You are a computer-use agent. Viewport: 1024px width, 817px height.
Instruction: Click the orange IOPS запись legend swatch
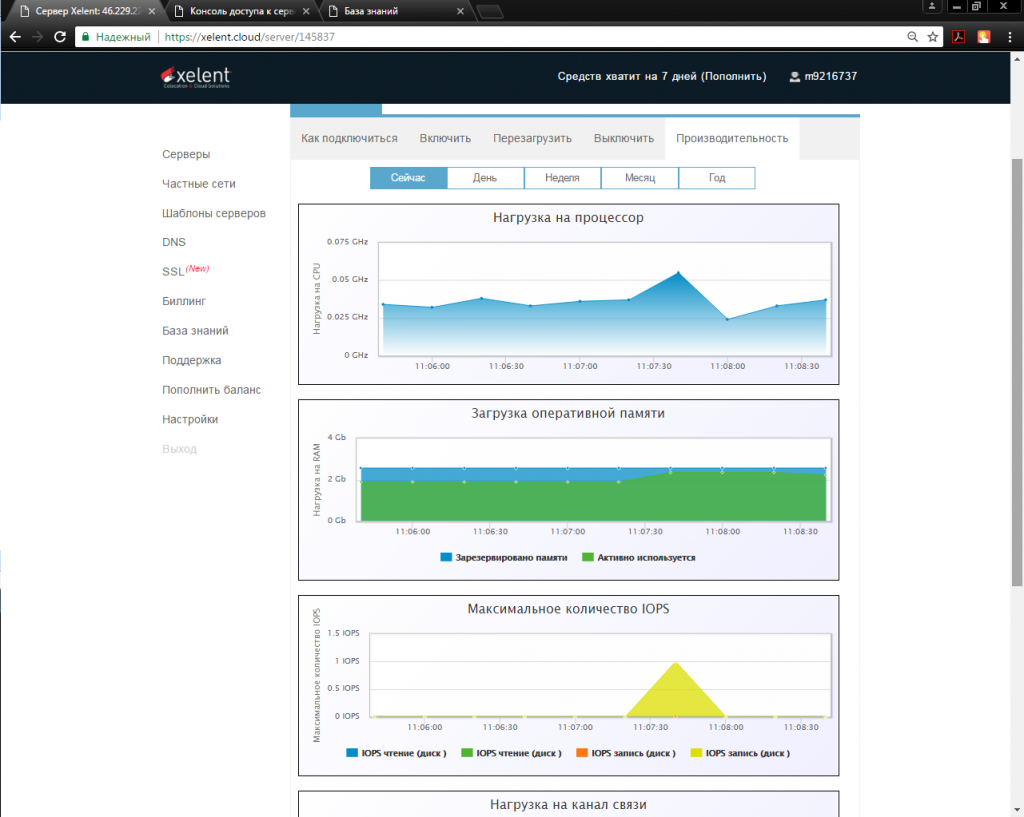(x=582, y=753)
